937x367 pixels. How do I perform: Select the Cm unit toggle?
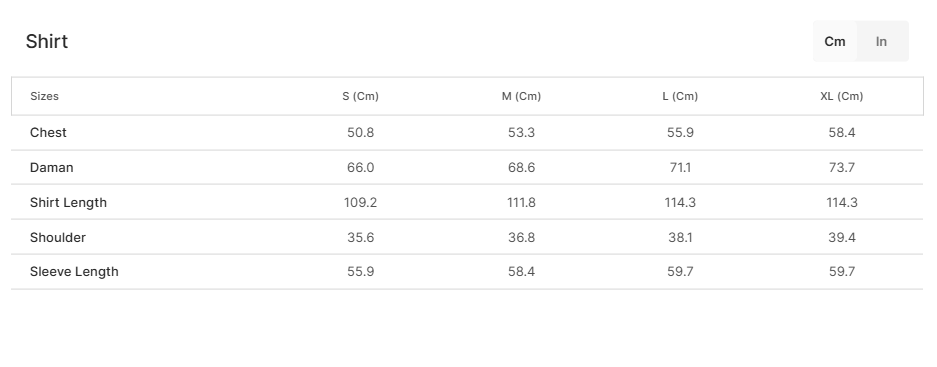(835, 41)
